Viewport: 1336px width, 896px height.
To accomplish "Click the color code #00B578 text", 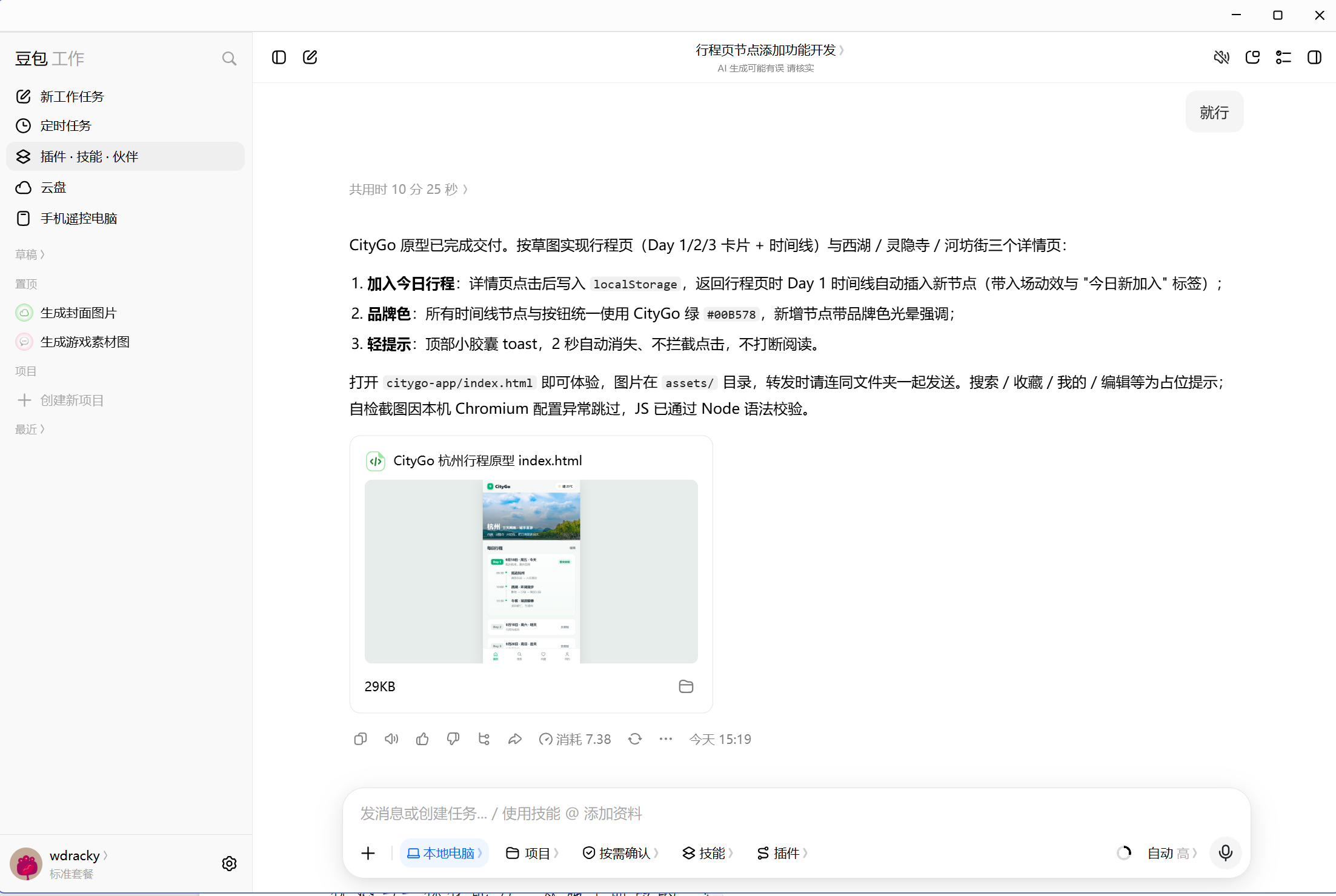I will click(731, 314).
